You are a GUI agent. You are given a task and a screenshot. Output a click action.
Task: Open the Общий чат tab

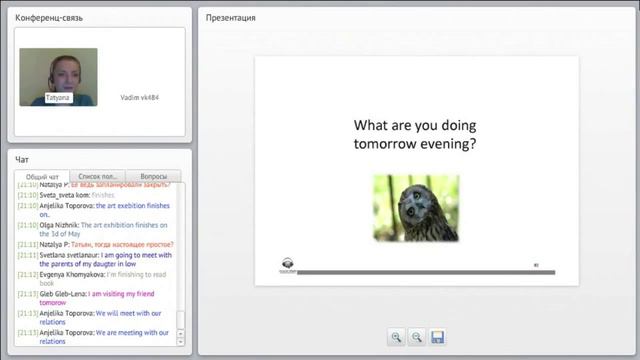point(42,177)
